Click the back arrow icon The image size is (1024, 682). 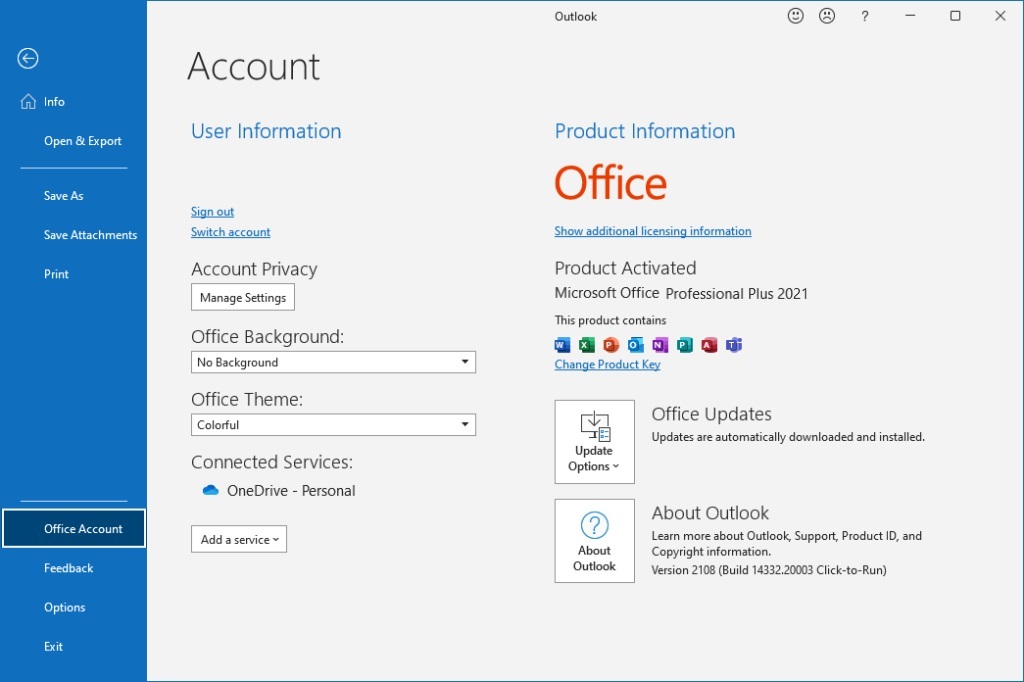27,59
